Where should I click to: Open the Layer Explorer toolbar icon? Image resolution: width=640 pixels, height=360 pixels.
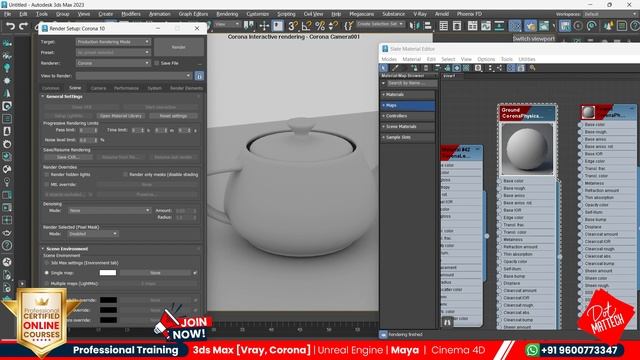pyautogui.click(x=457, y=26)
